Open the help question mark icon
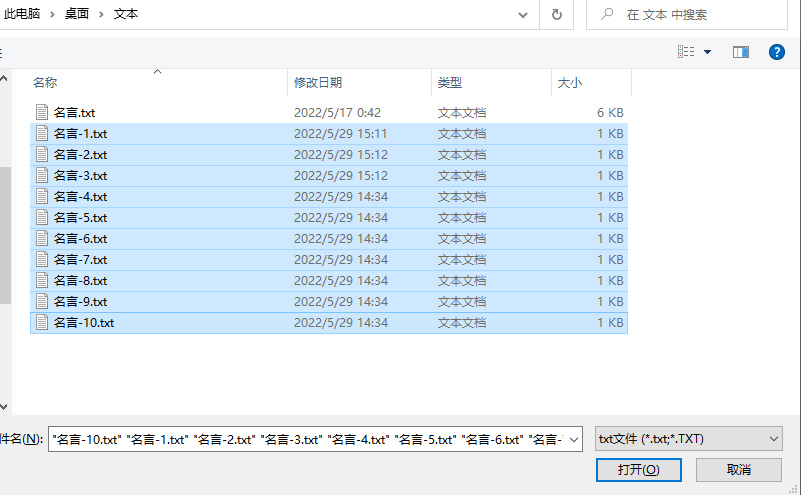 click(x=776, y=52)
